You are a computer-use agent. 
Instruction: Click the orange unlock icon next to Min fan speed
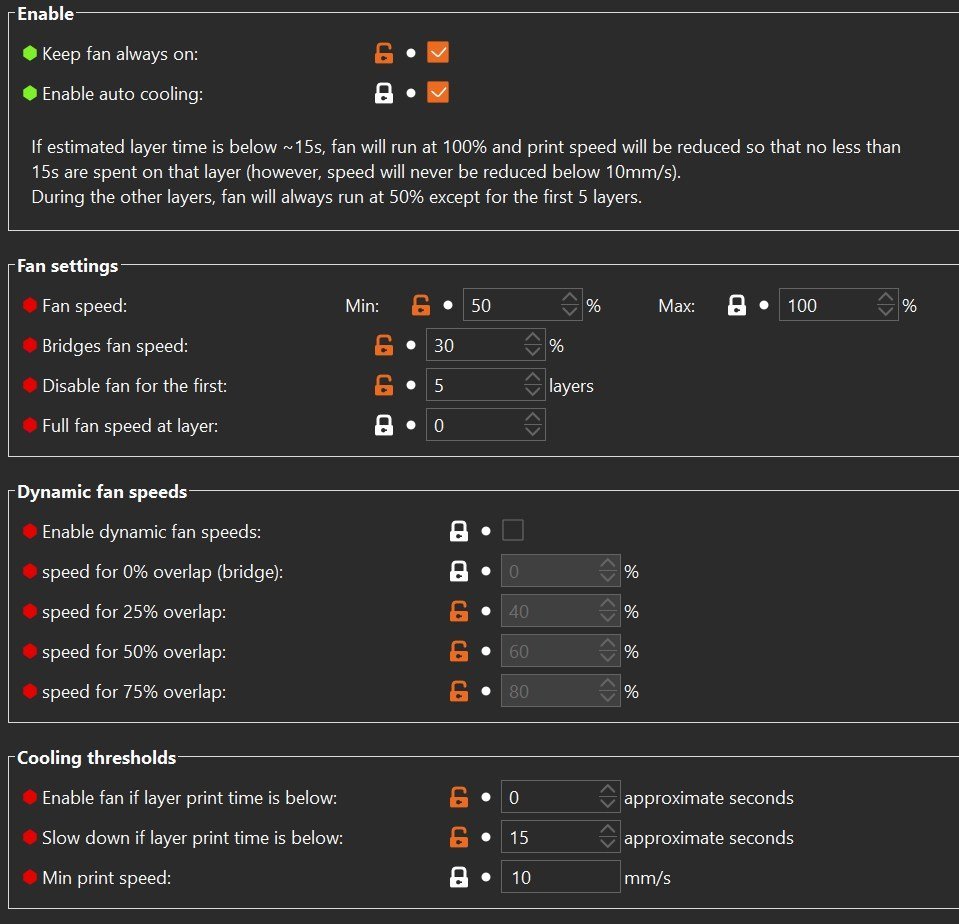coord(421,305)
